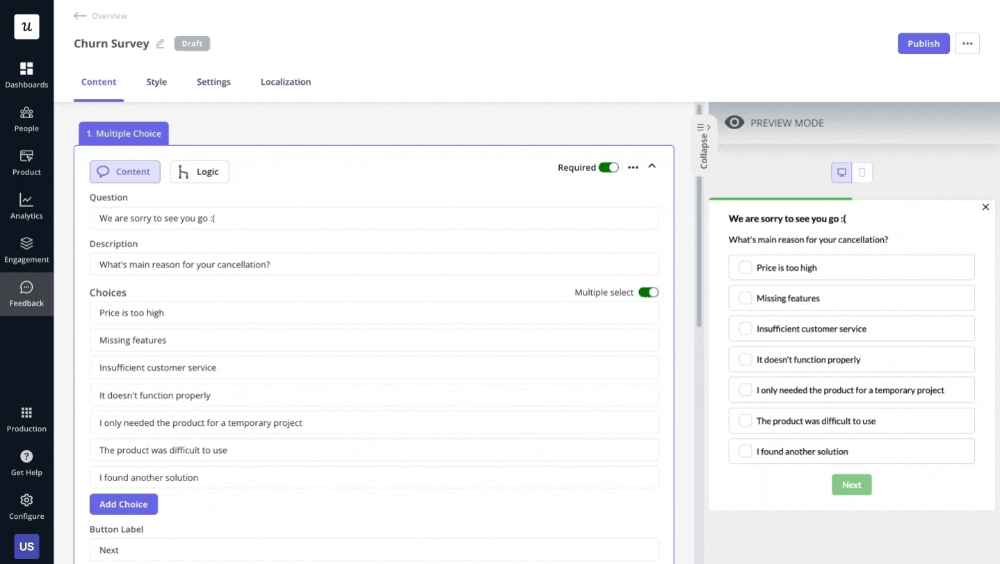Click Next in the preview
This screenshot has height=564, width=1000.
tap(851, 485)
